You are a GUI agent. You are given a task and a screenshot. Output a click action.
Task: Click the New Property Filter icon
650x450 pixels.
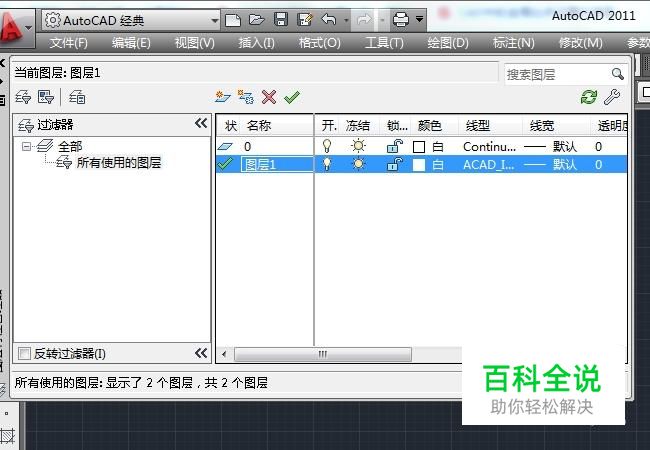[23, 97]
